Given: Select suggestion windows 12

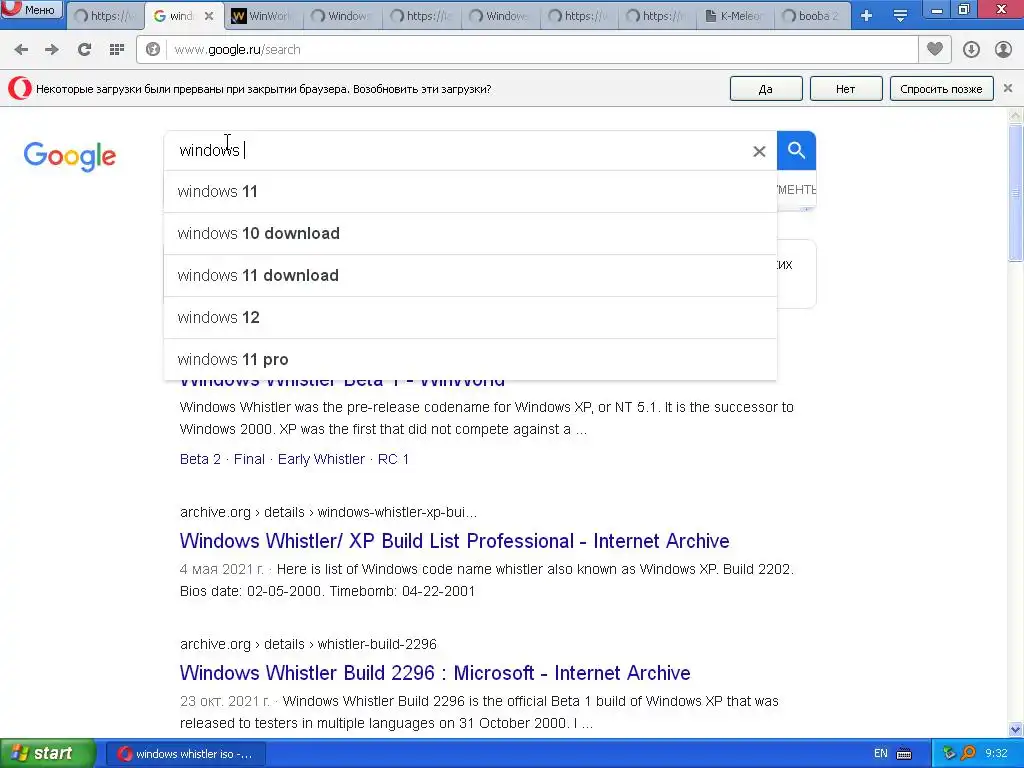Looking at the screenshot, I should tap(470, 317).
